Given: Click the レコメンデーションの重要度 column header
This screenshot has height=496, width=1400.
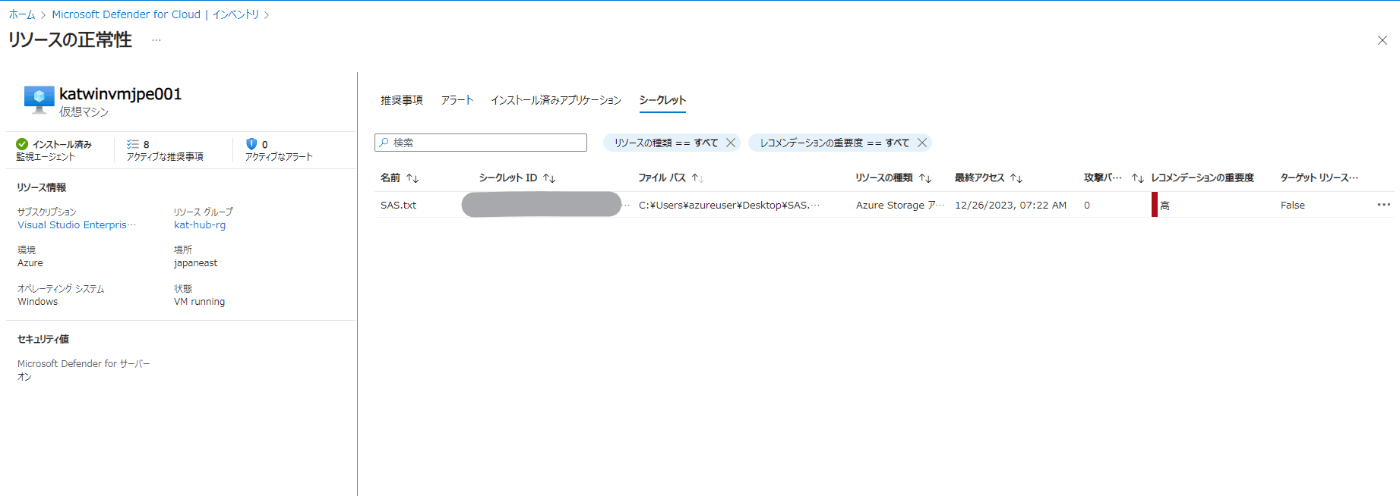Looking at the screenshot, I should (1202, 178).
